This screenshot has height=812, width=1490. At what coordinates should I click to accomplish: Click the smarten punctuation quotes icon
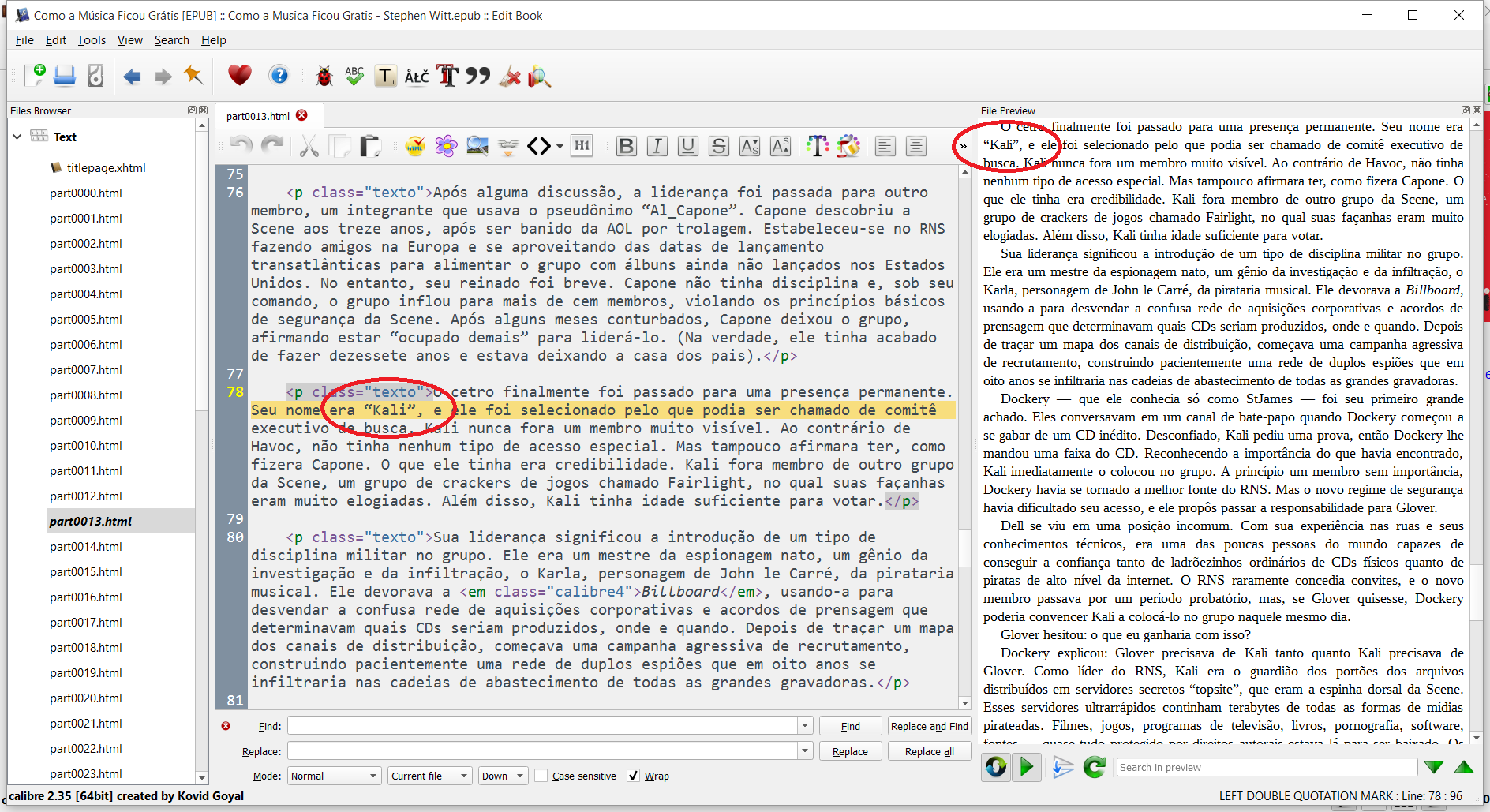click(x=478, y=76)
